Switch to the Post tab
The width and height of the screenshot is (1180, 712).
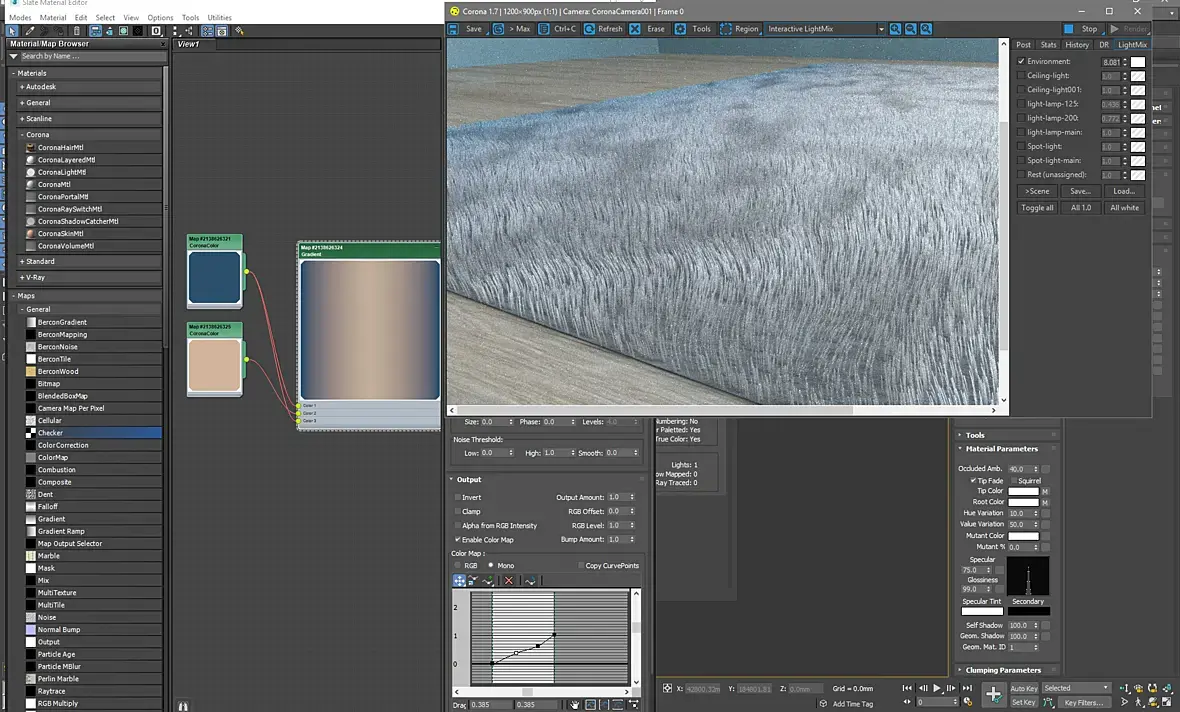tap(1023, 45)
